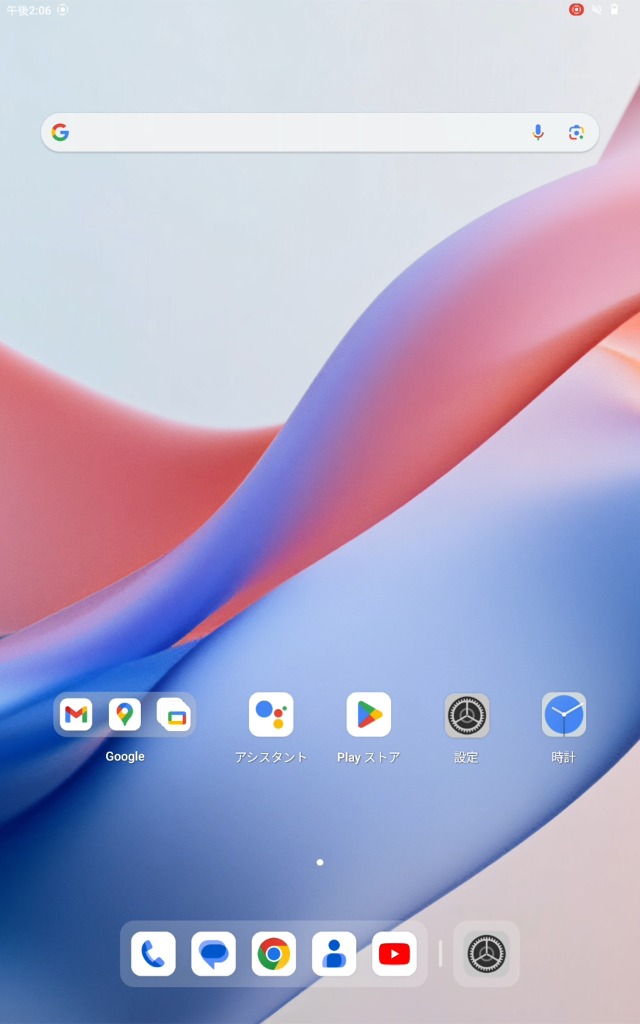Open the 設定 app on home screen
The image size is (640, 1024).
coord(467,714)
